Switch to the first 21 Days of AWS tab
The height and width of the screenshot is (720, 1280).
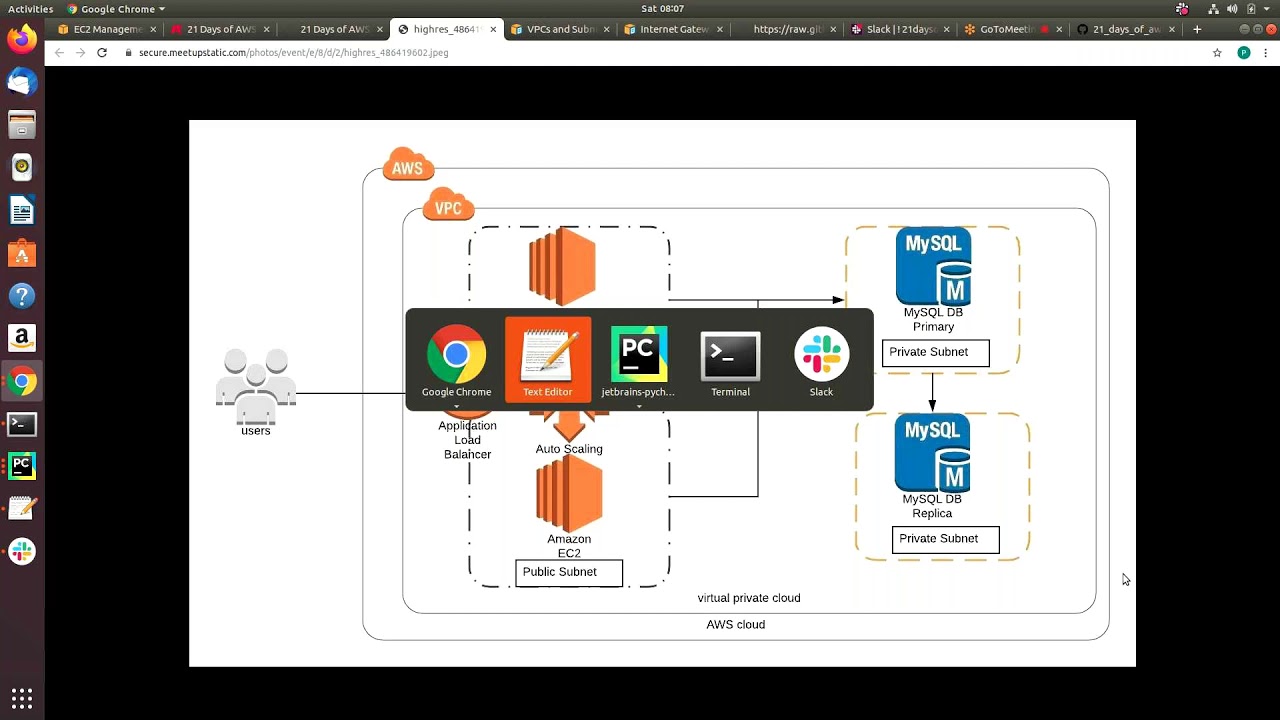click(x=220, y=29)
